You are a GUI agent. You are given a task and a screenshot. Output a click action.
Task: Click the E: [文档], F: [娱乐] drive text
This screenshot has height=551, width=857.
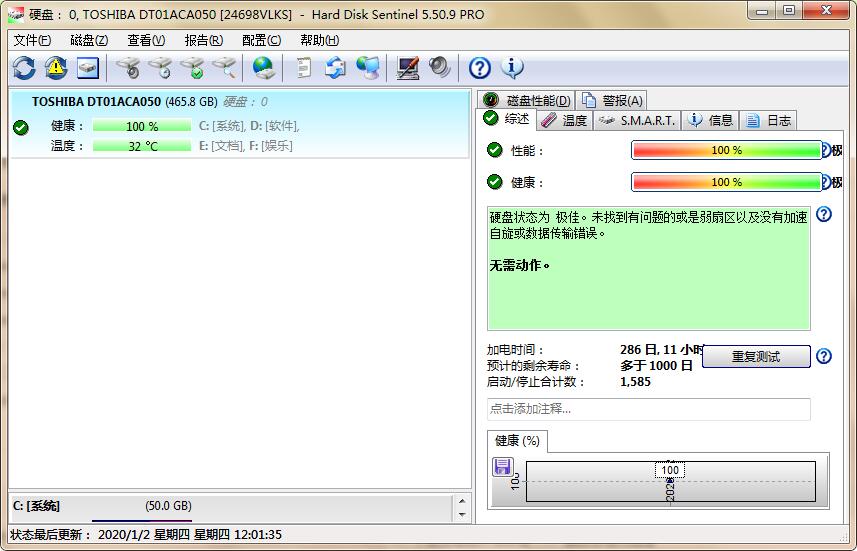[245, 146]
